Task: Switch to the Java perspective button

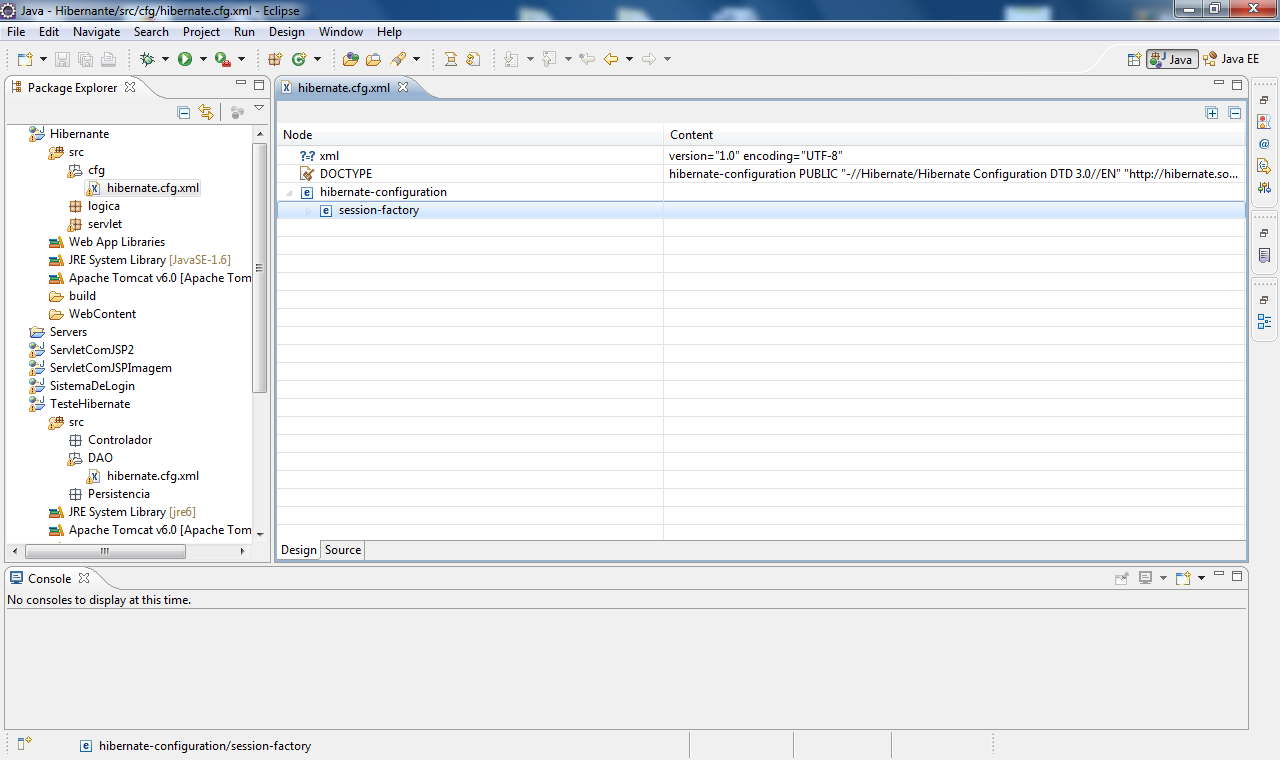Action: (1172, 59)
